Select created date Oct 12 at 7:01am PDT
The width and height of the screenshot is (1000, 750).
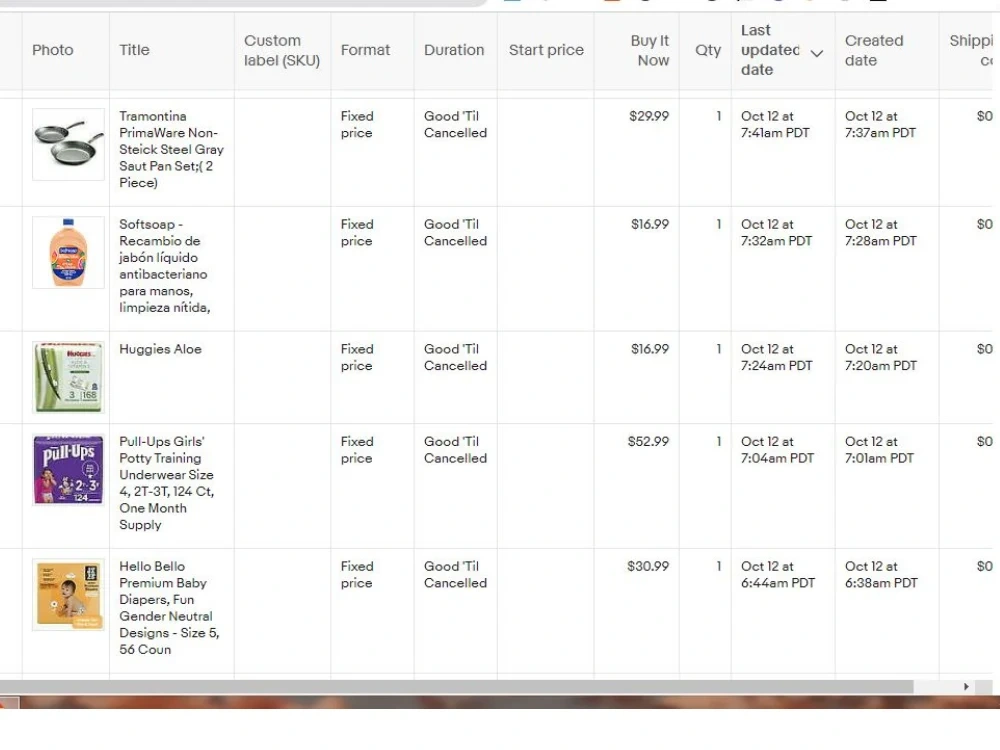879,450
